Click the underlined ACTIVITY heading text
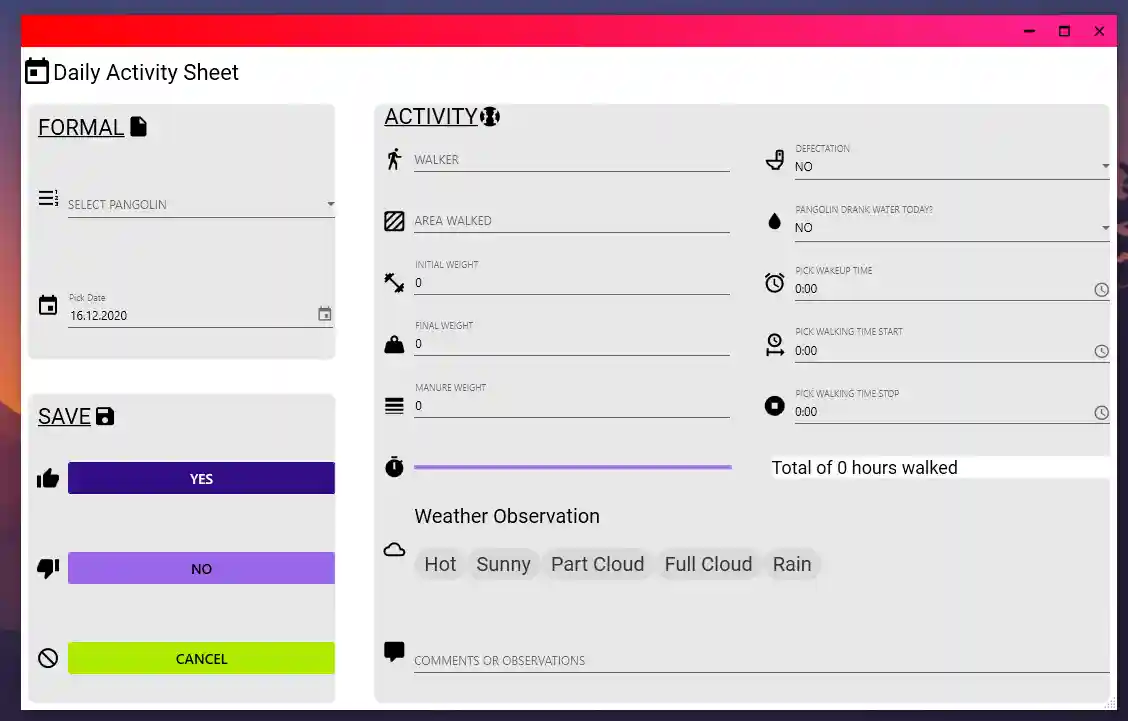 point(431,117)
